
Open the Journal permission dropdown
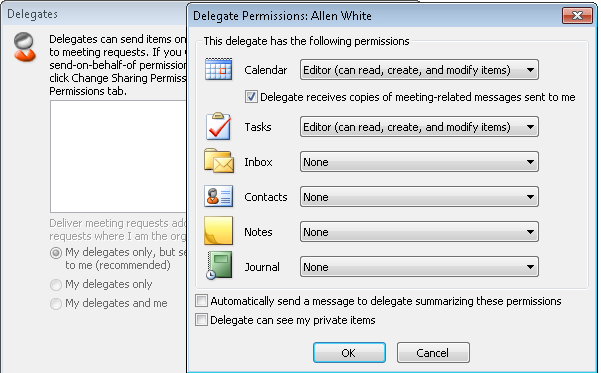point(419,267)
